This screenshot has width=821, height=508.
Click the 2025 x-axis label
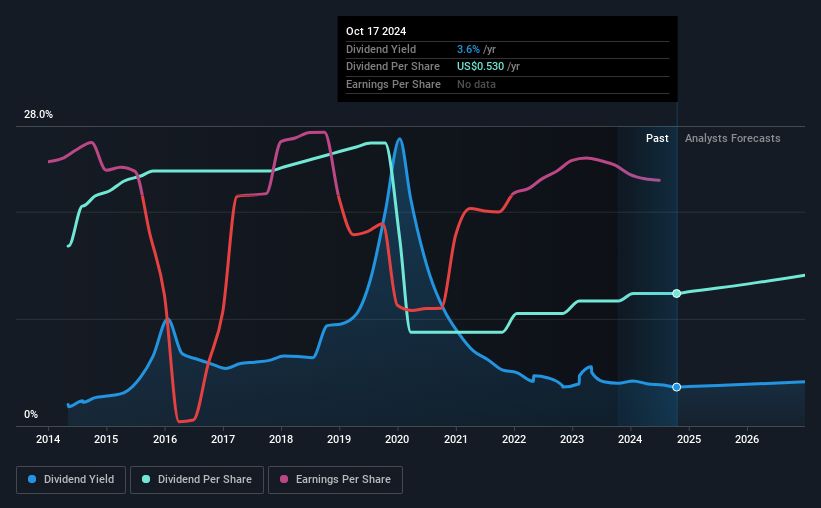tap(689, 439)
